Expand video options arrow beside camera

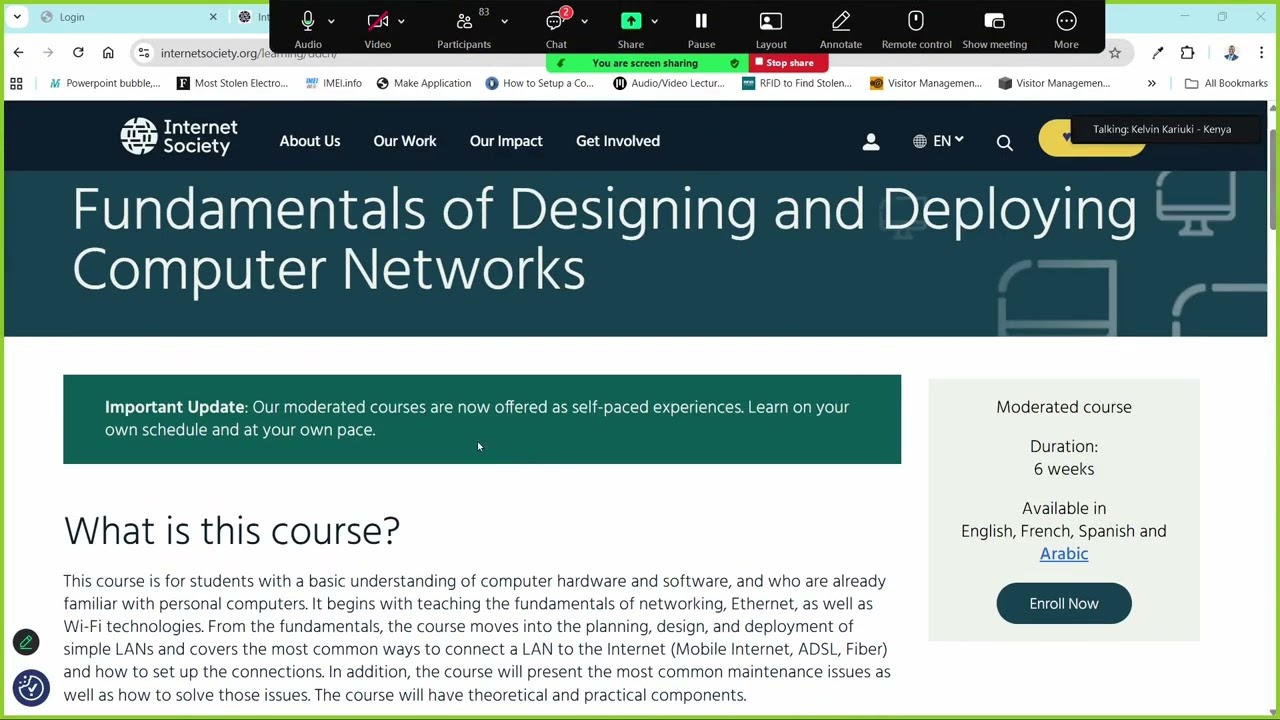click(401, 21)
